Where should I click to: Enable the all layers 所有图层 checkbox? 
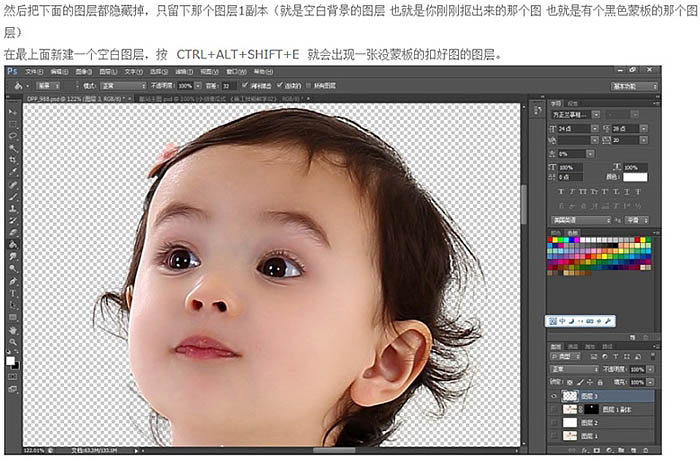pos(308,85)
